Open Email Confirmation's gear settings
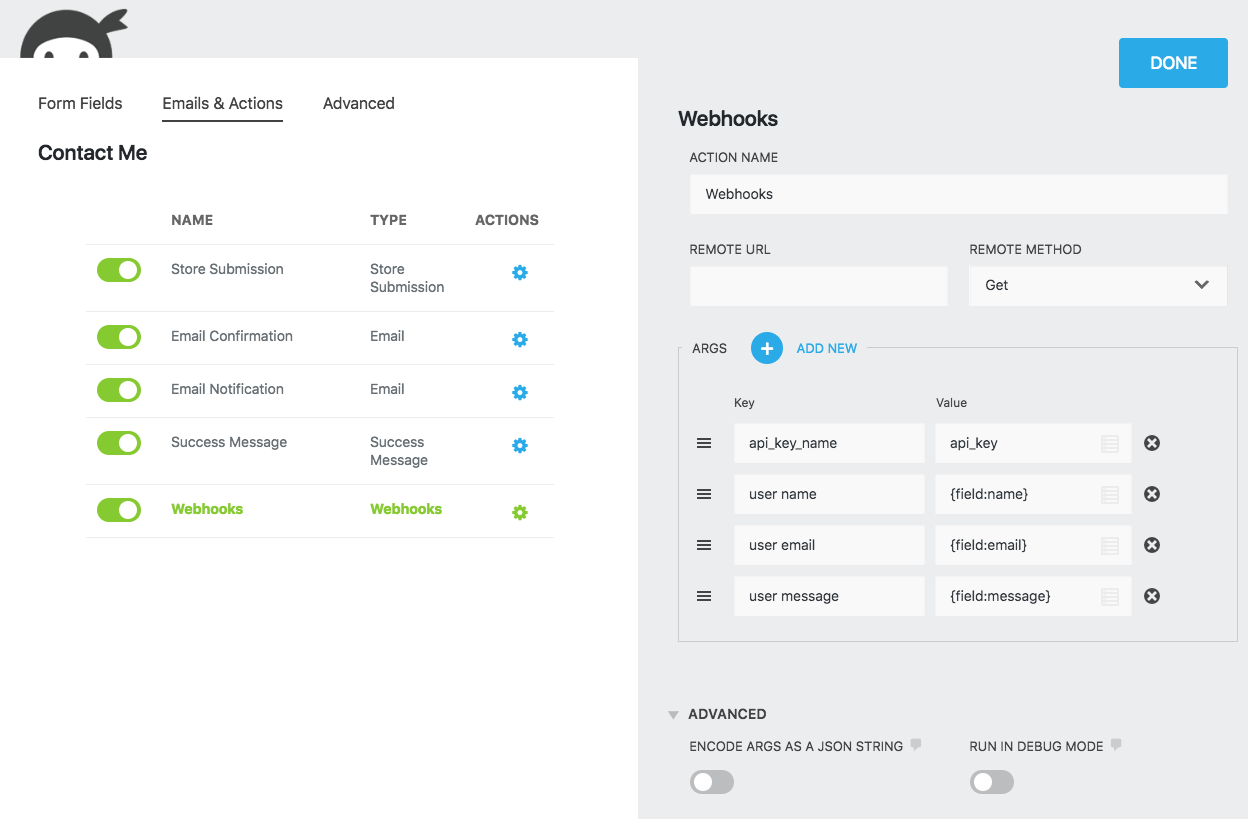 tap(519, 339)
